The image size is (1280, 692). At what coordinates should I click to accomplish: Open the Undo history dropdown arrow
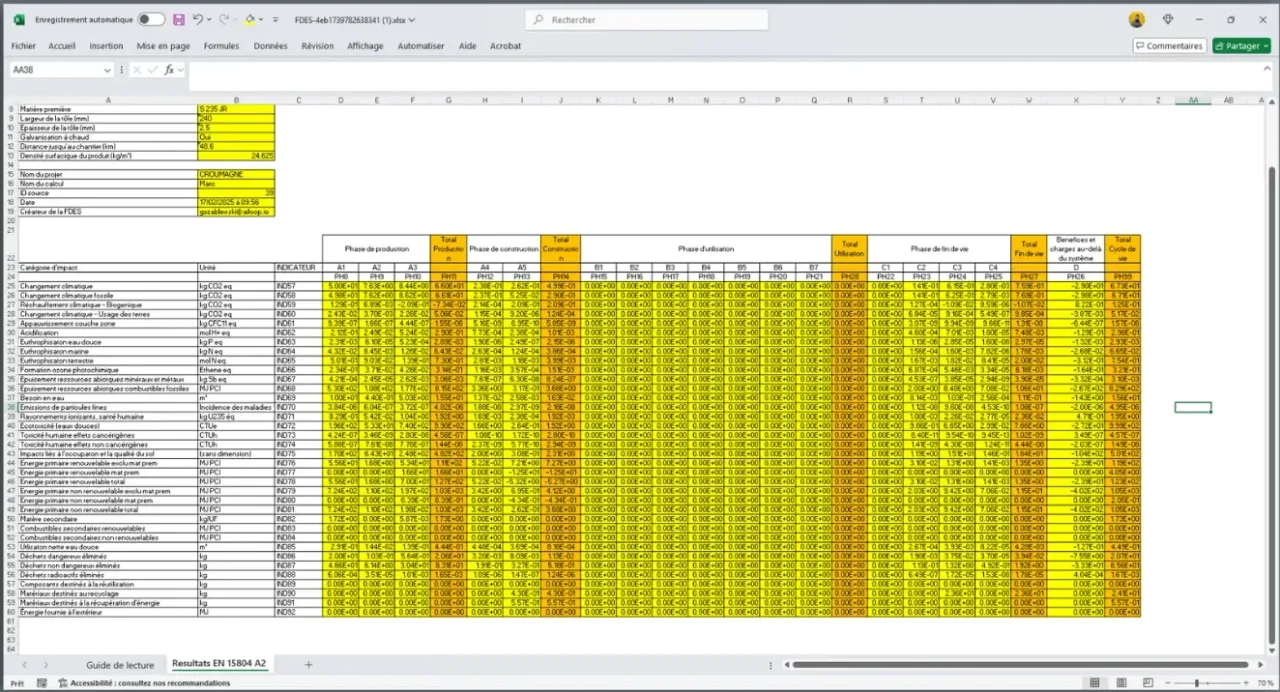(210, 20)
